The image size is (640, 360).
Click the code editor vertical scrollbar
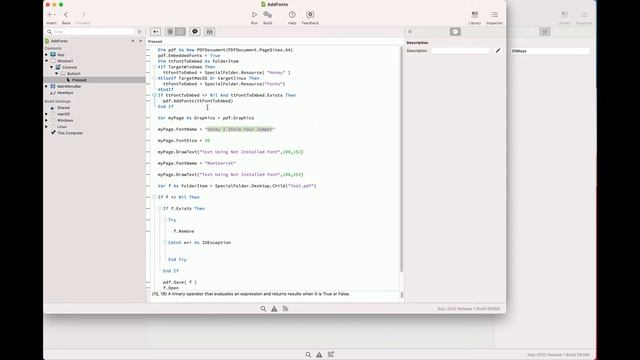pyautogui.click(x=402, y=160)
